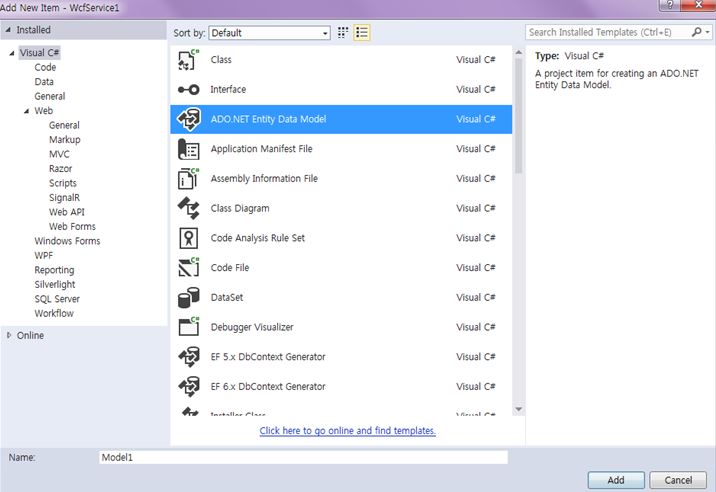Expand the Online section

9,335
